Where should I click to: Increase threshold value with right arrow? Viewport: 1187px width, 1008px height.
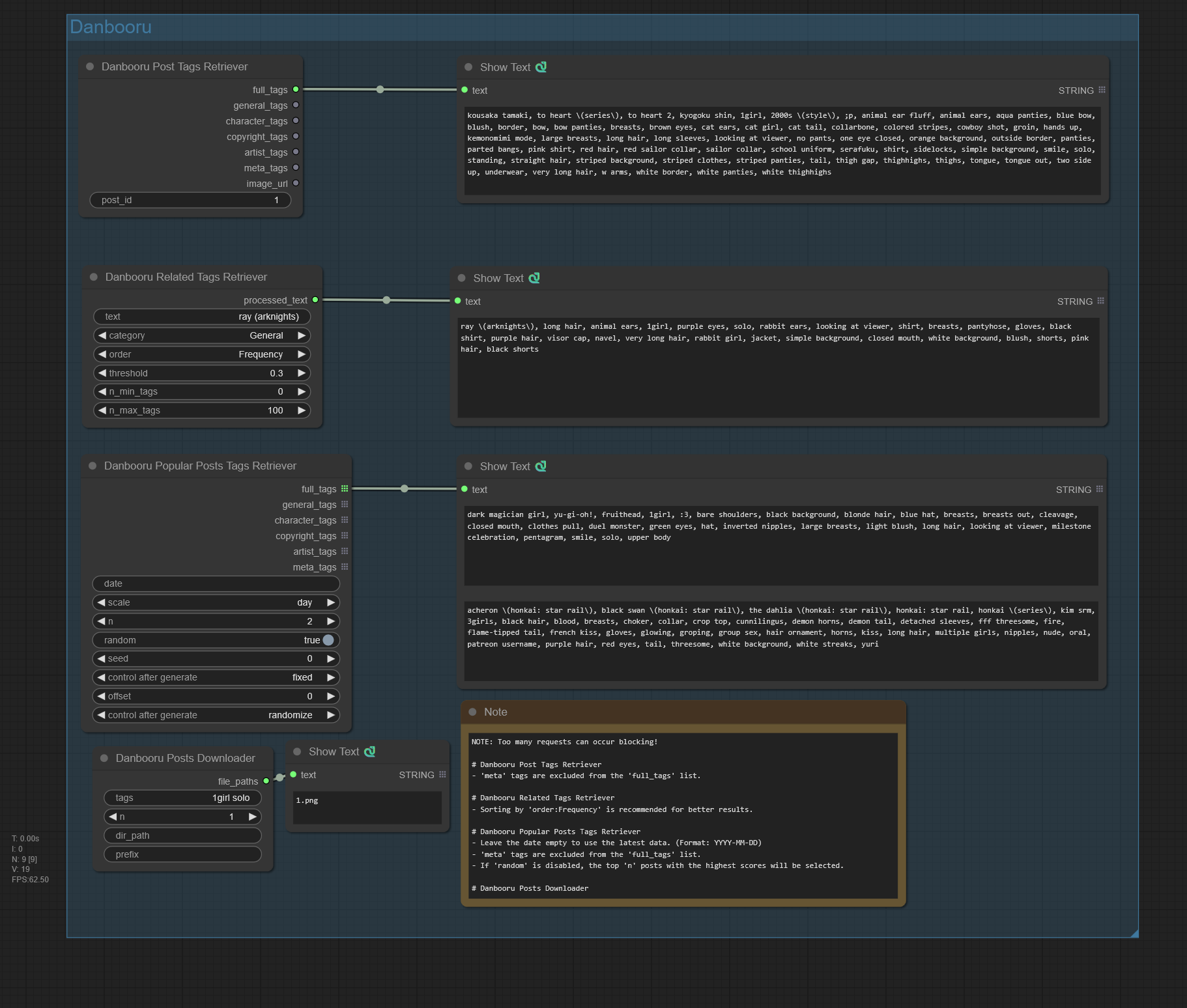pos(302,373)
